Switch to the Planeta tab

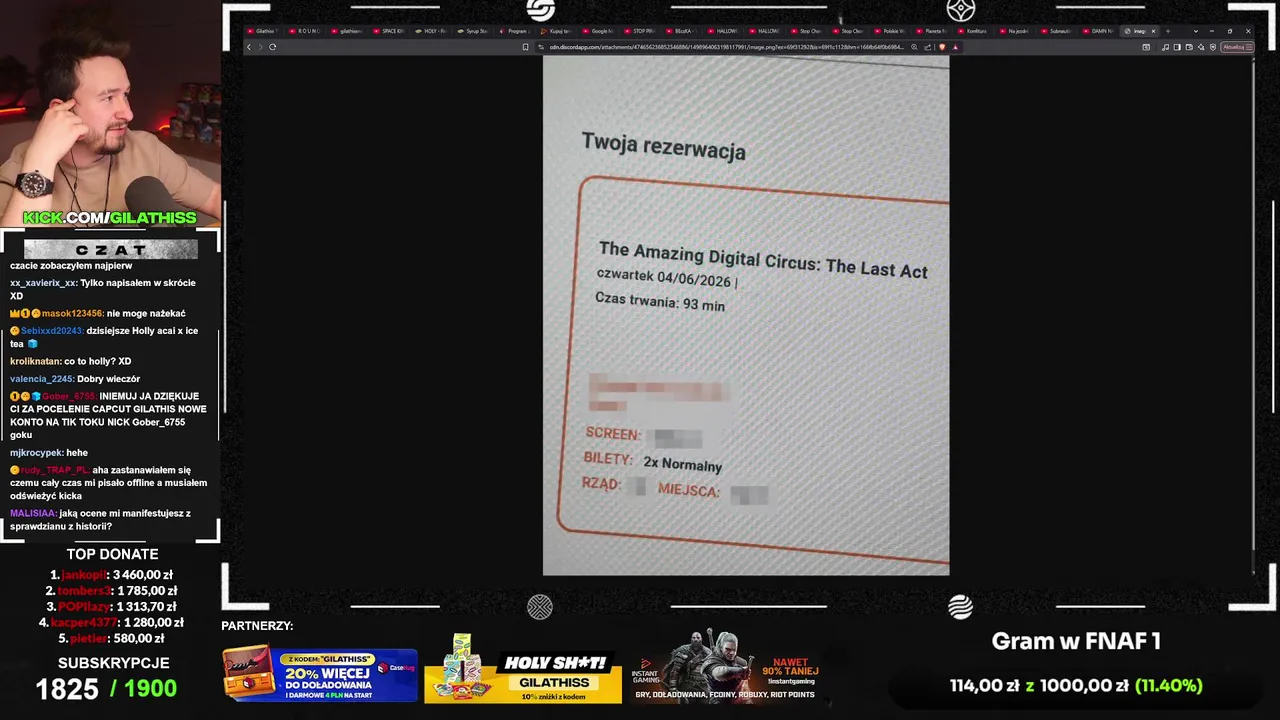tap(932, 31)
